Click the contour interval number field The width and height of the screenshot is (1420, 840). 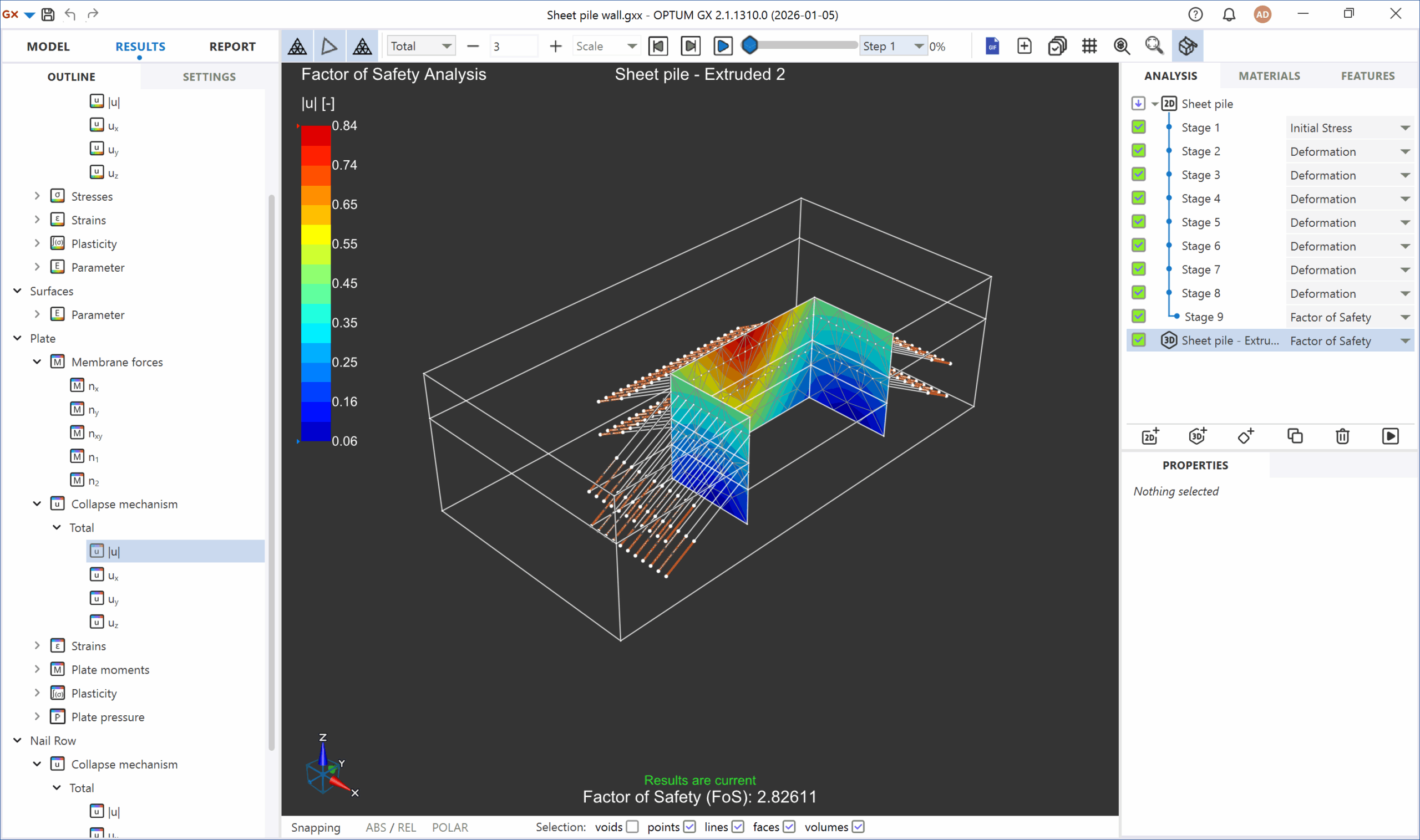513,46
